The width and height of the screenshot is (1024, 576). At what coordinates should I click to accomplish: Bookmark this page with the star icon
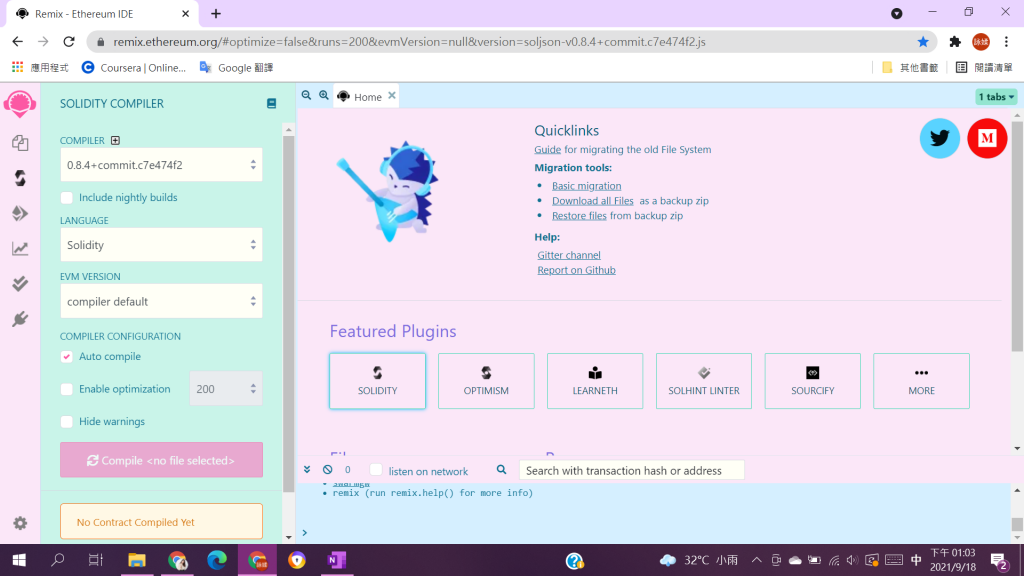pos(923,42)
